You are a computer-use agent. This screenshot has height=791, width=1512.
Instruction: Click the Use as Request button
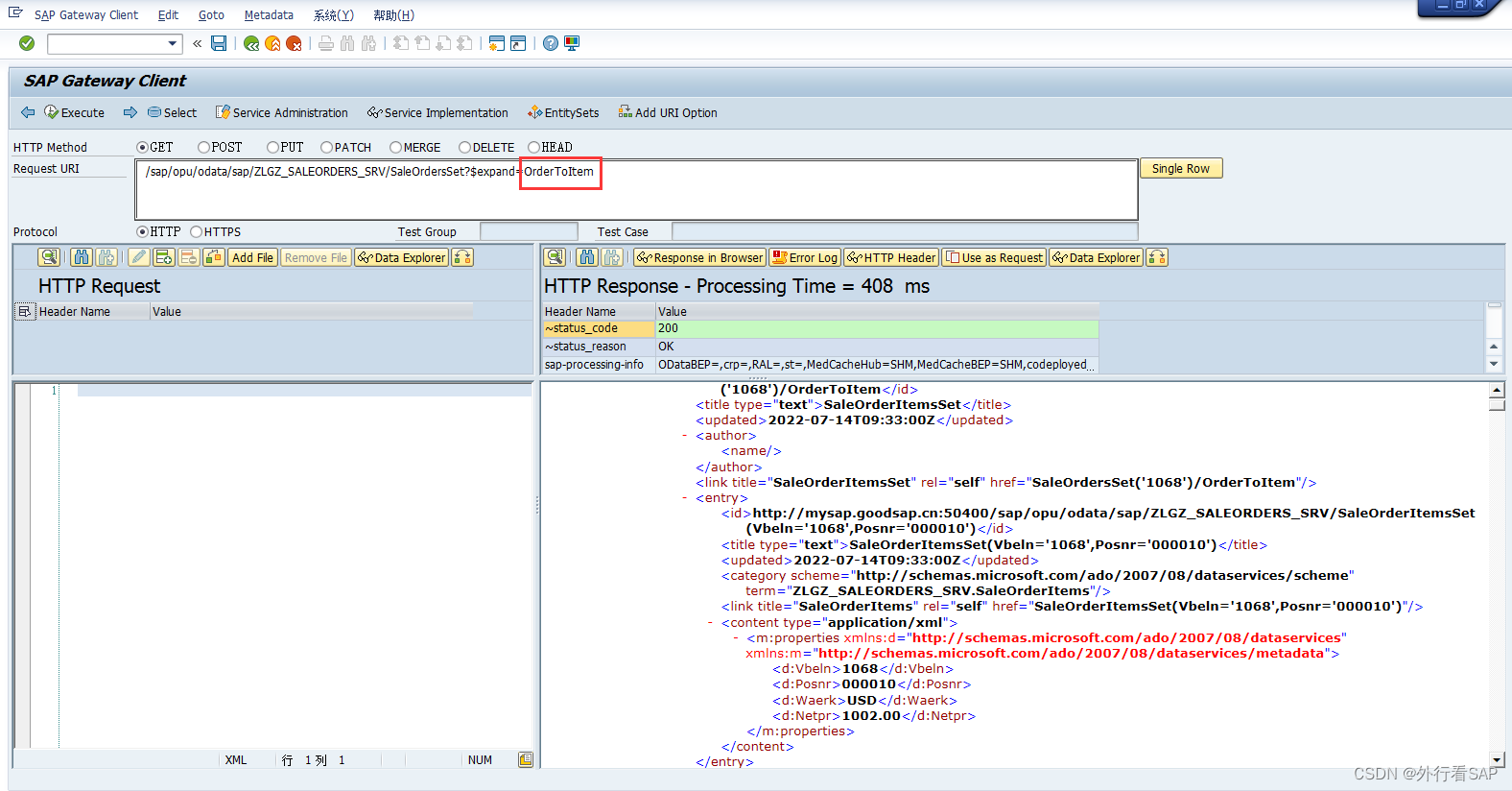(x=994, y=257)
